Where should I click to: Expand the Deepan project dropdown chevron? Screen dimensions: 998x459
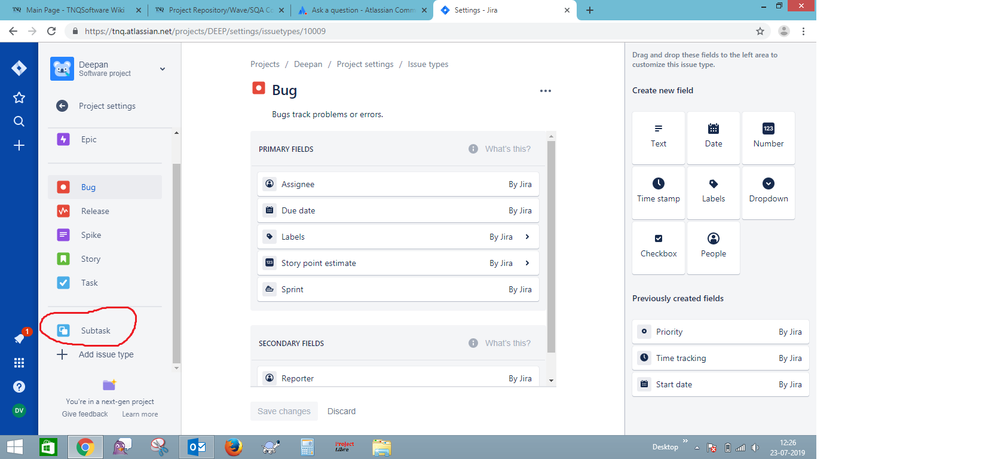(162, 69)
